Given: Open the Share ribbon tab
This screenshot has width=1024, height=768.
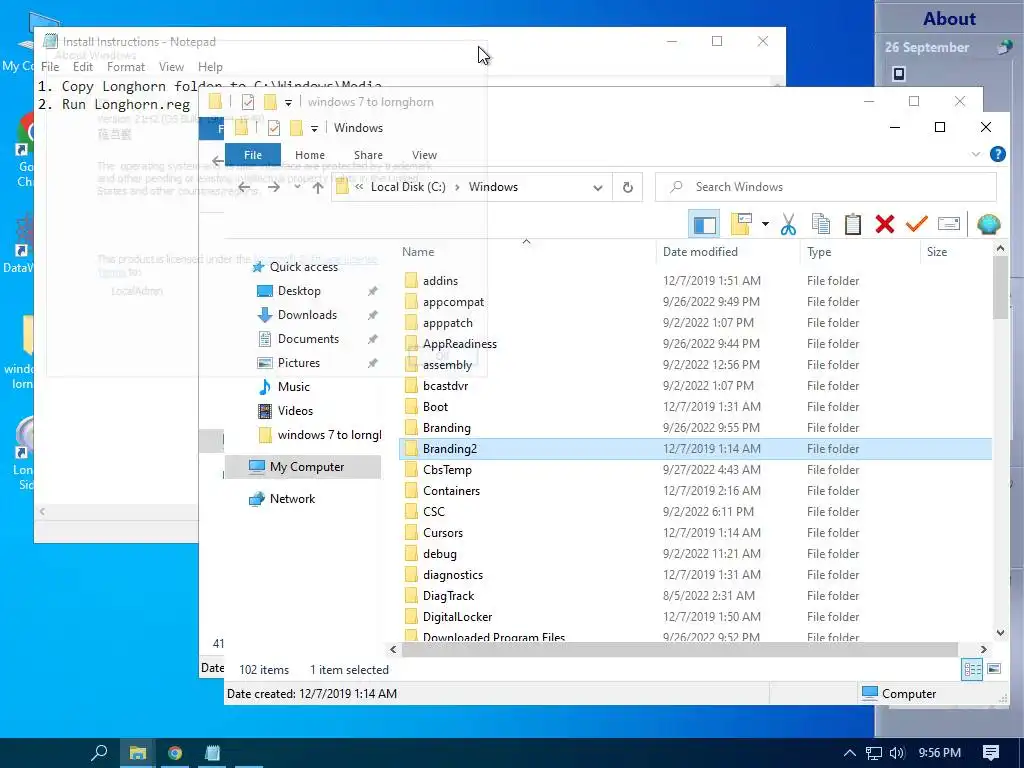Looking at the screenshot, I should [368, 155].
